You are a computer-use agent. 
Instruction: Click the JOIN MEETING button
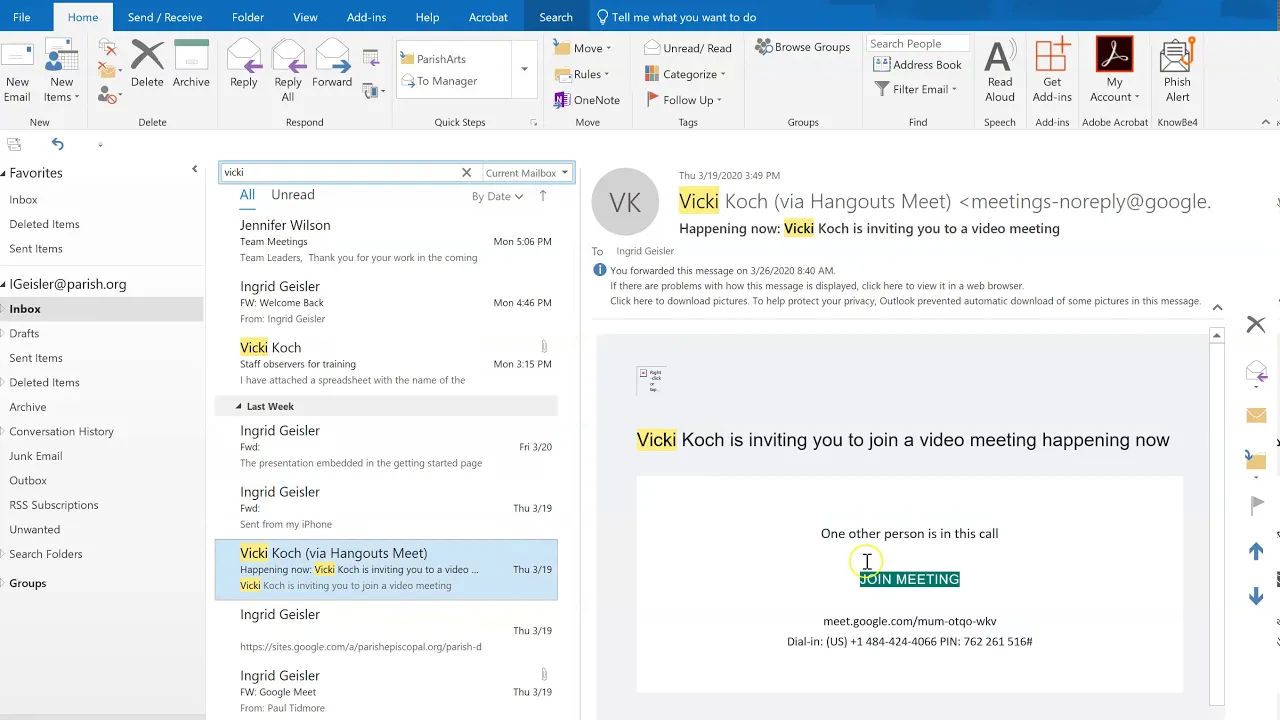click(909, 579)
